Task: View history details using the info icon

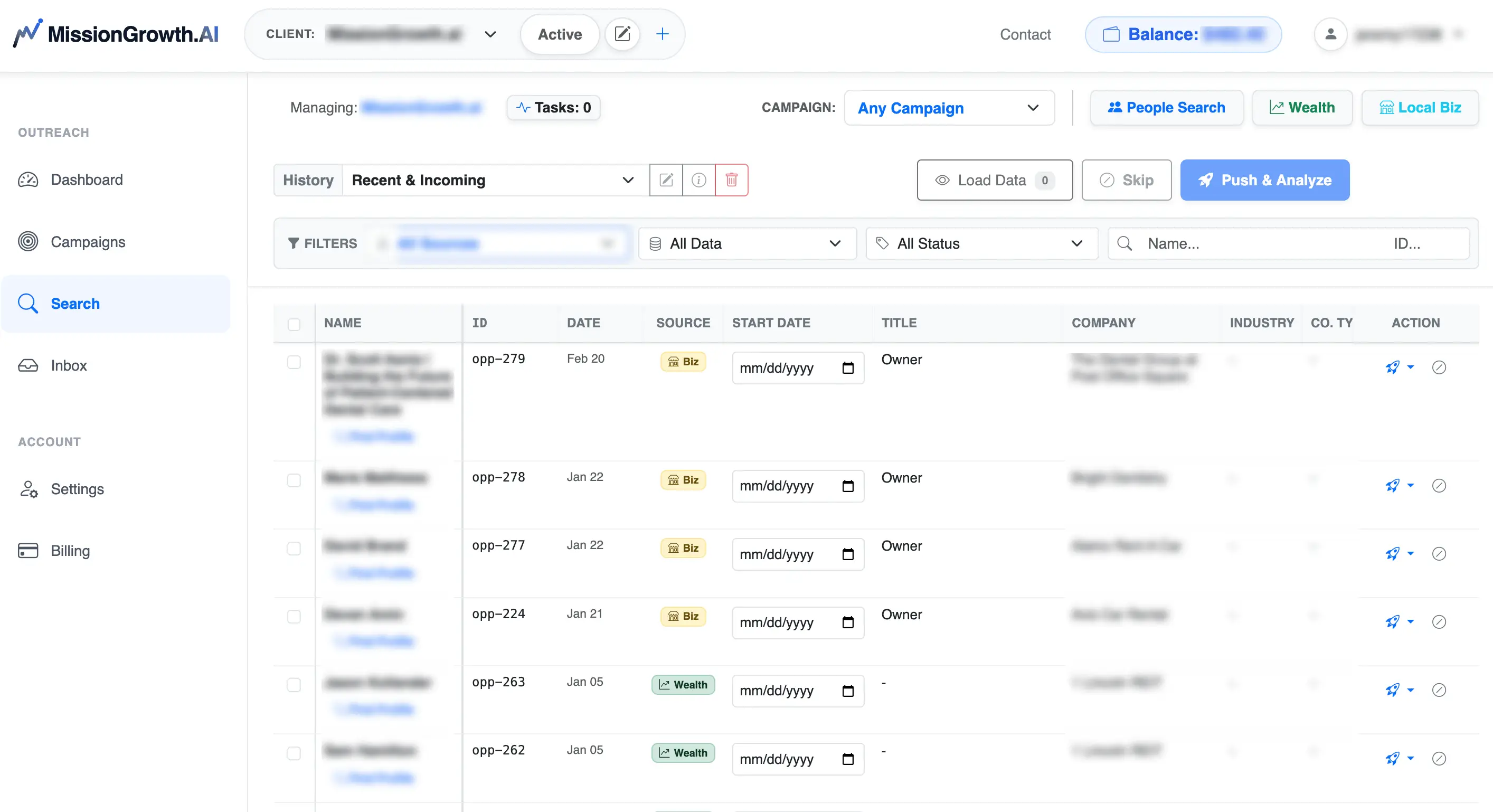Action: coord(699,180)
